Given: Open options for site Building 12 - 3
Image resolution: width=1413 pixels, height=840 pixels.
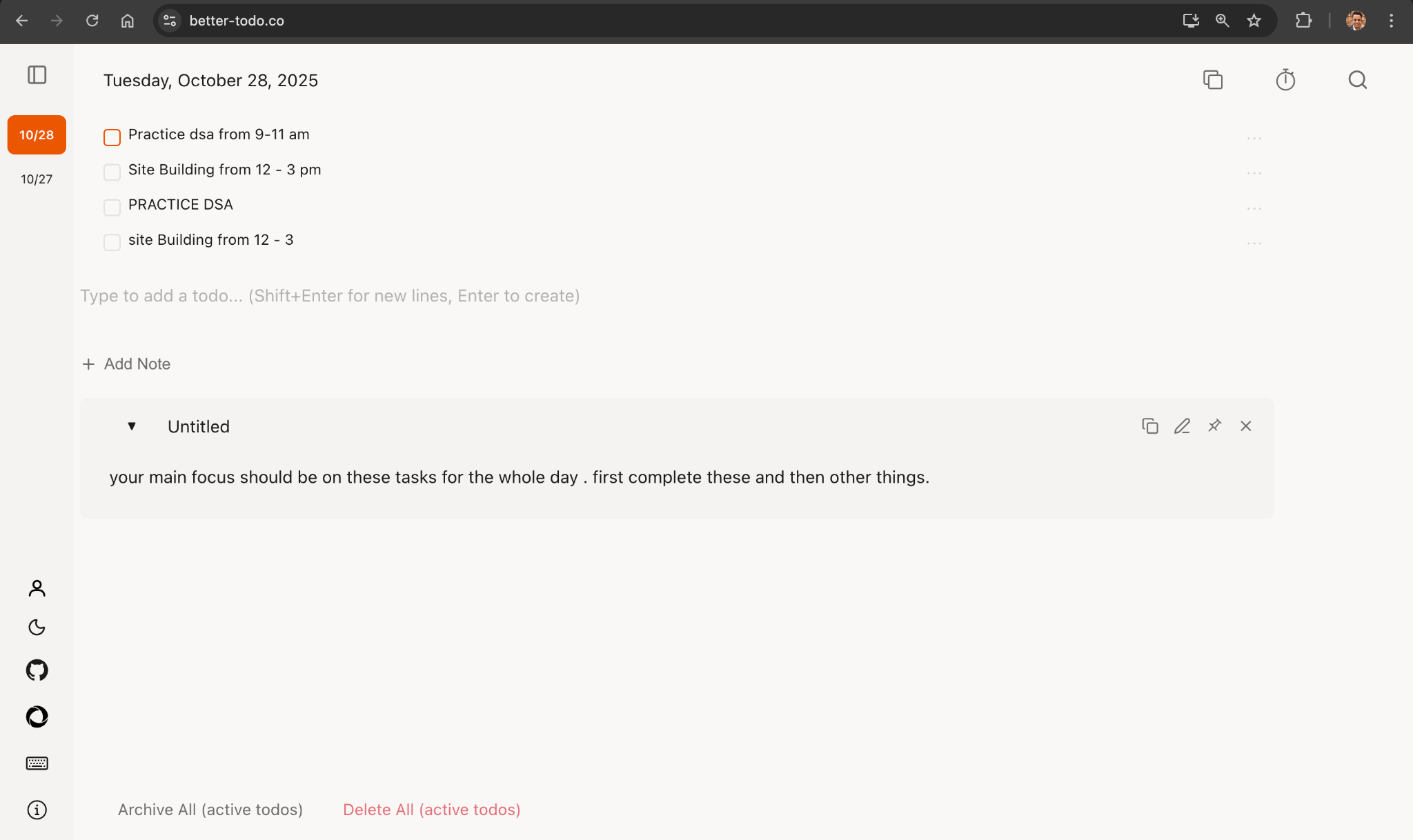Looking at the screenshot, I should pos(1254,243).
